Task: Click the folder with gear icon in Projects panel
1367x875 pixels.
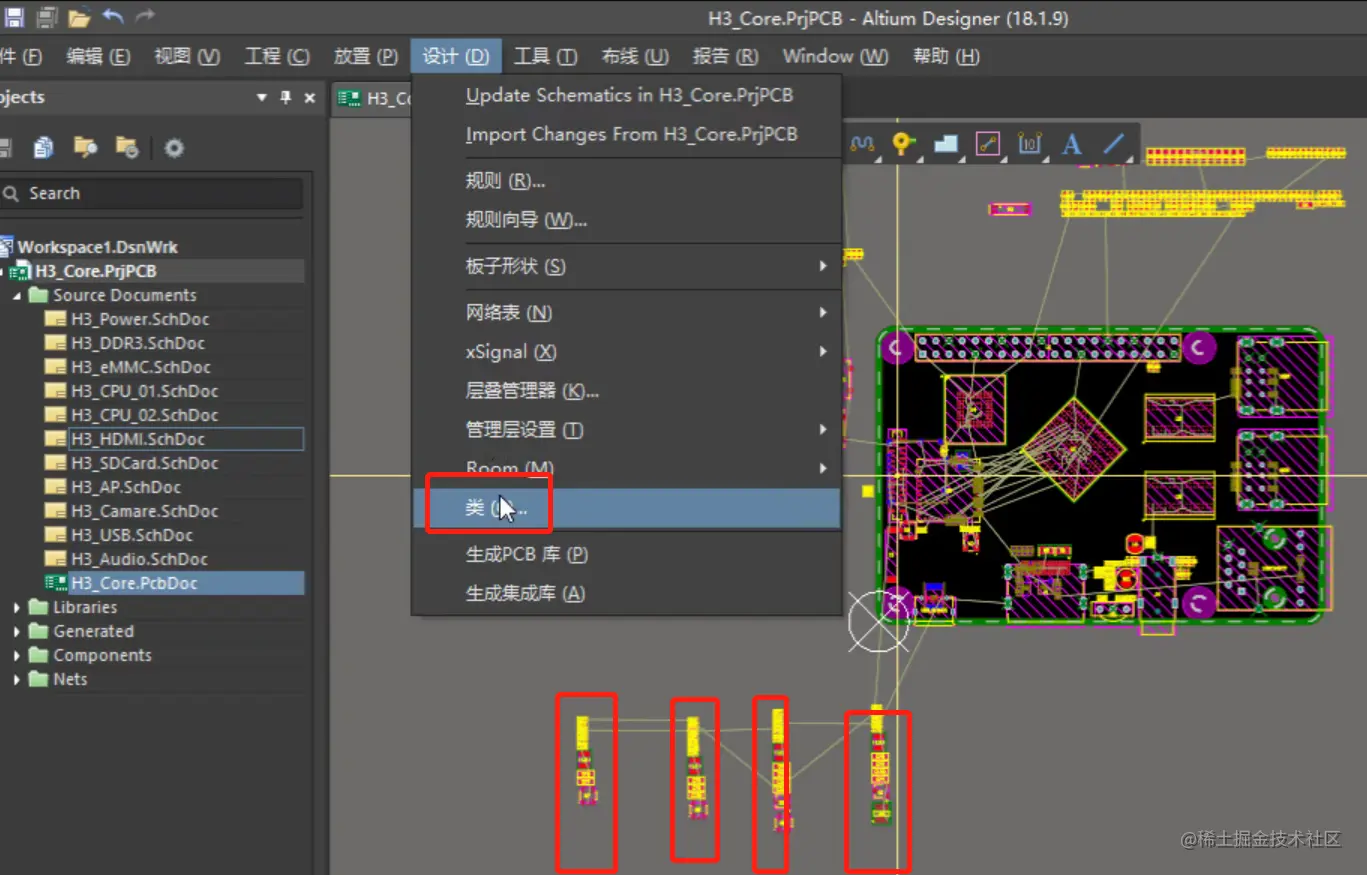Action: [x=127, y=148]
